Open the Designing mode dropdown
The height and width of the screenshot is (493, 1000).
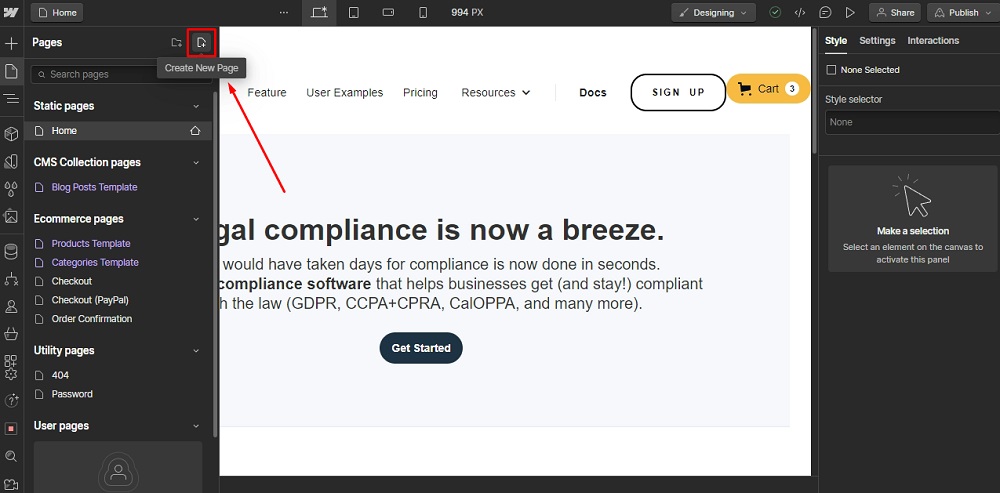tap(713, 13)
